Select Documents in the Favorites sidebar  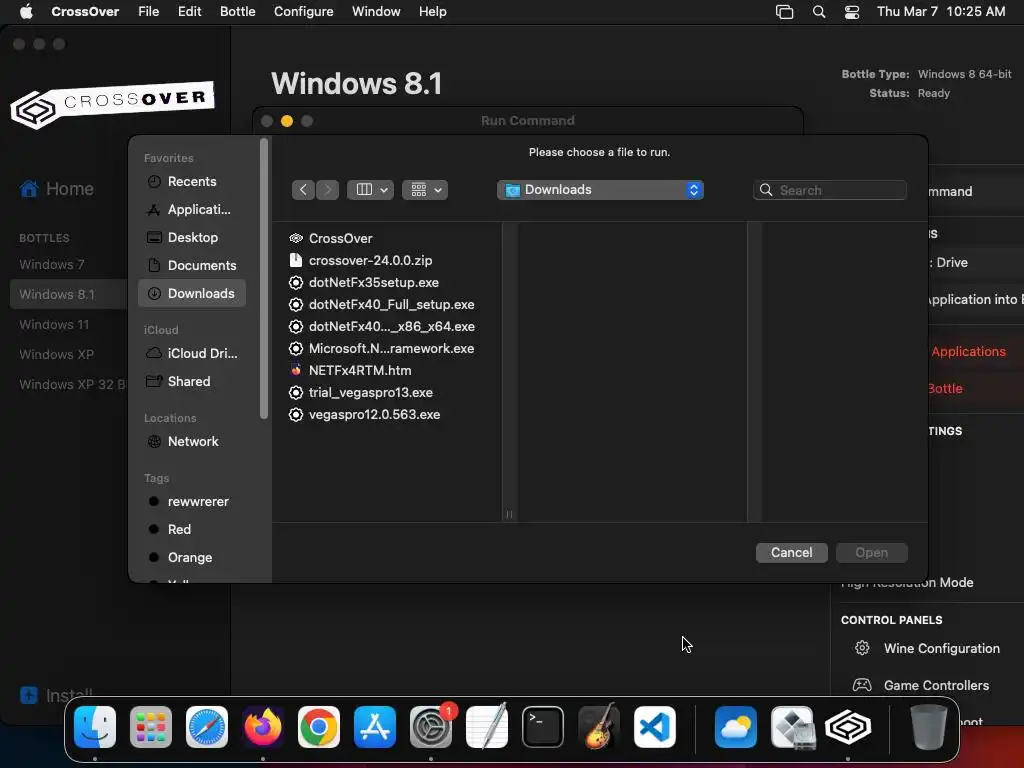[192, 265]
